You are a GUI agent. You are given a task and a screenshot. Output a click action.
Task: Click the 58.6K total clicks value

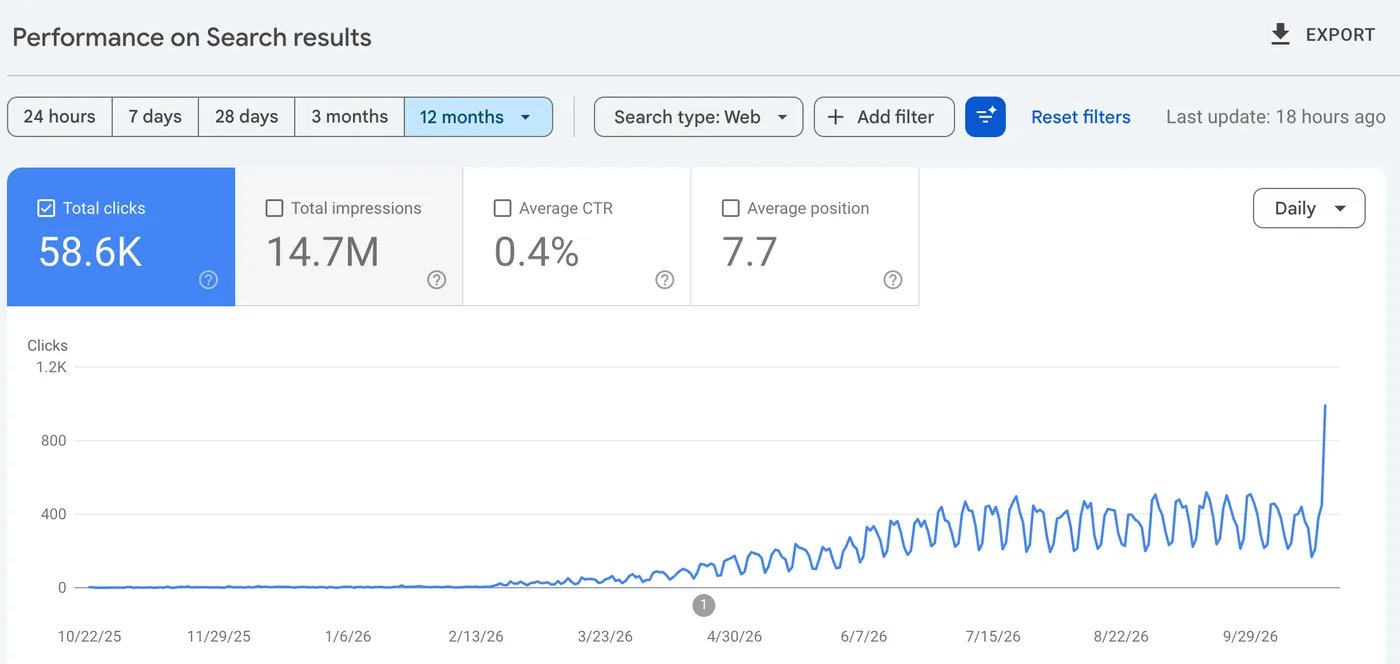pyautogui.click(x=90, y=252)
